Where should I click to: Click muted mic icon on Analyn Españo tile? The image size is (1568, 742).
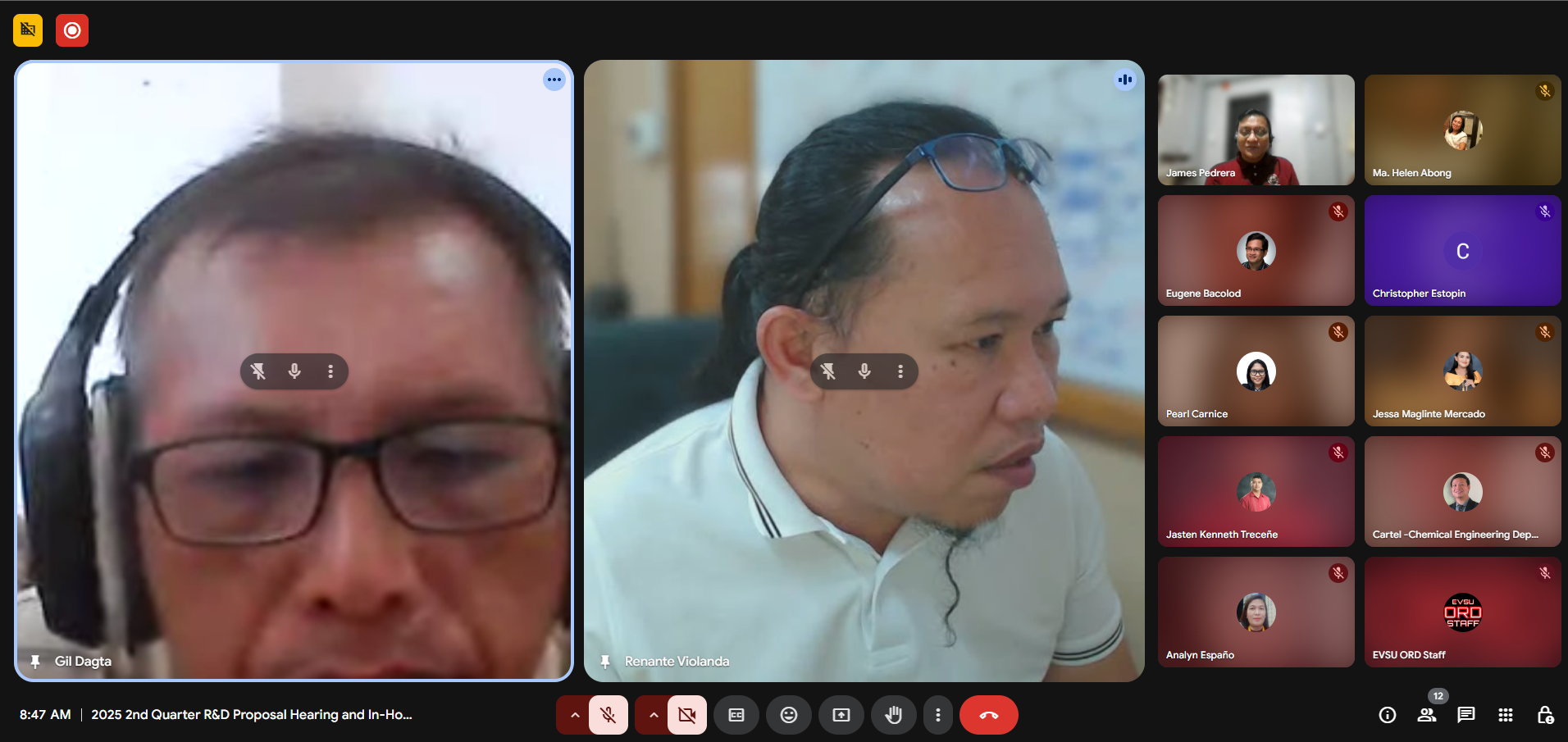1338,573
